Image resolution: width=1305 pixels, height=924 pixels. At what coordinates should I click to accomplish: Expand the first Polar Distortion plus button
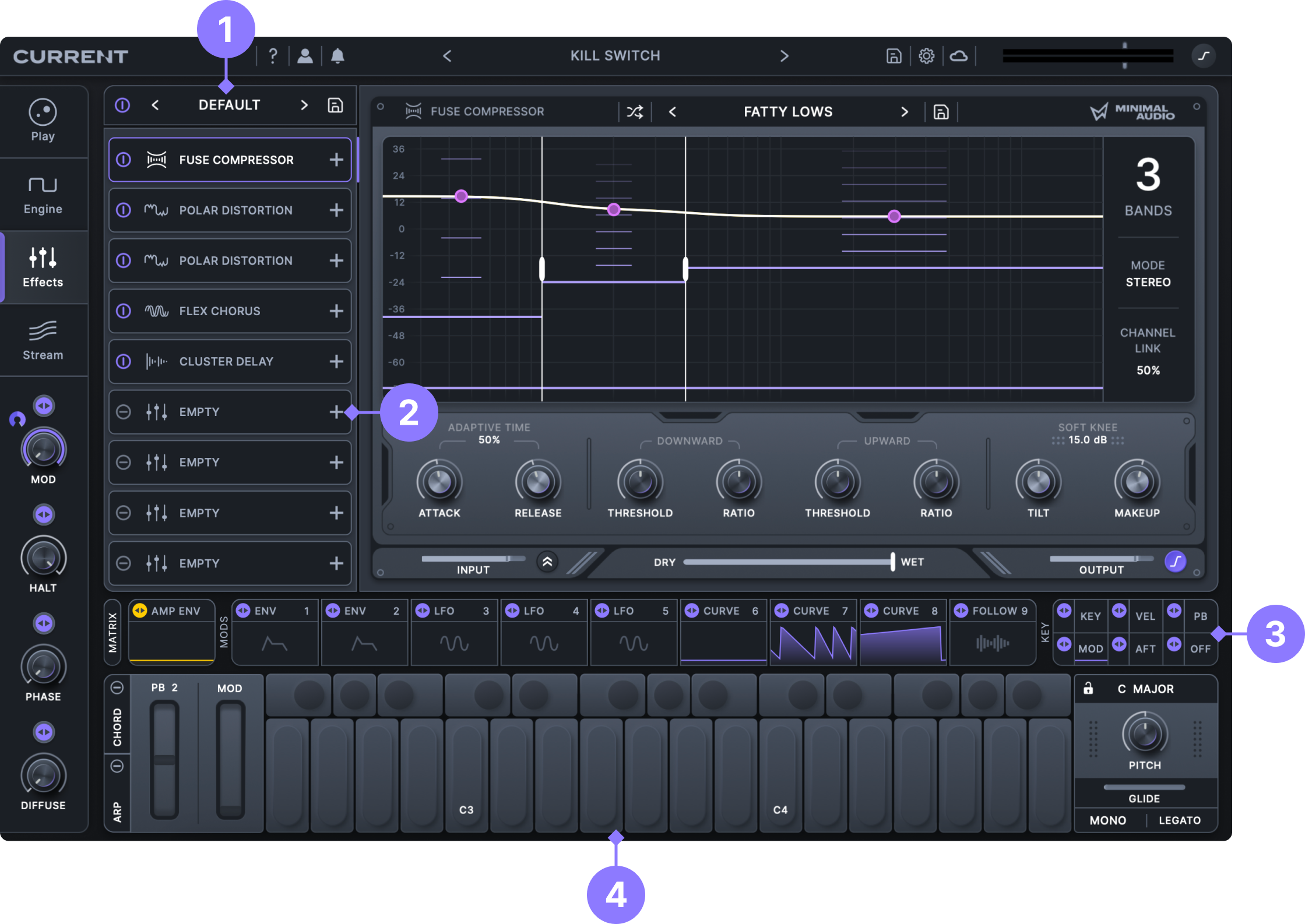point(336,210)
